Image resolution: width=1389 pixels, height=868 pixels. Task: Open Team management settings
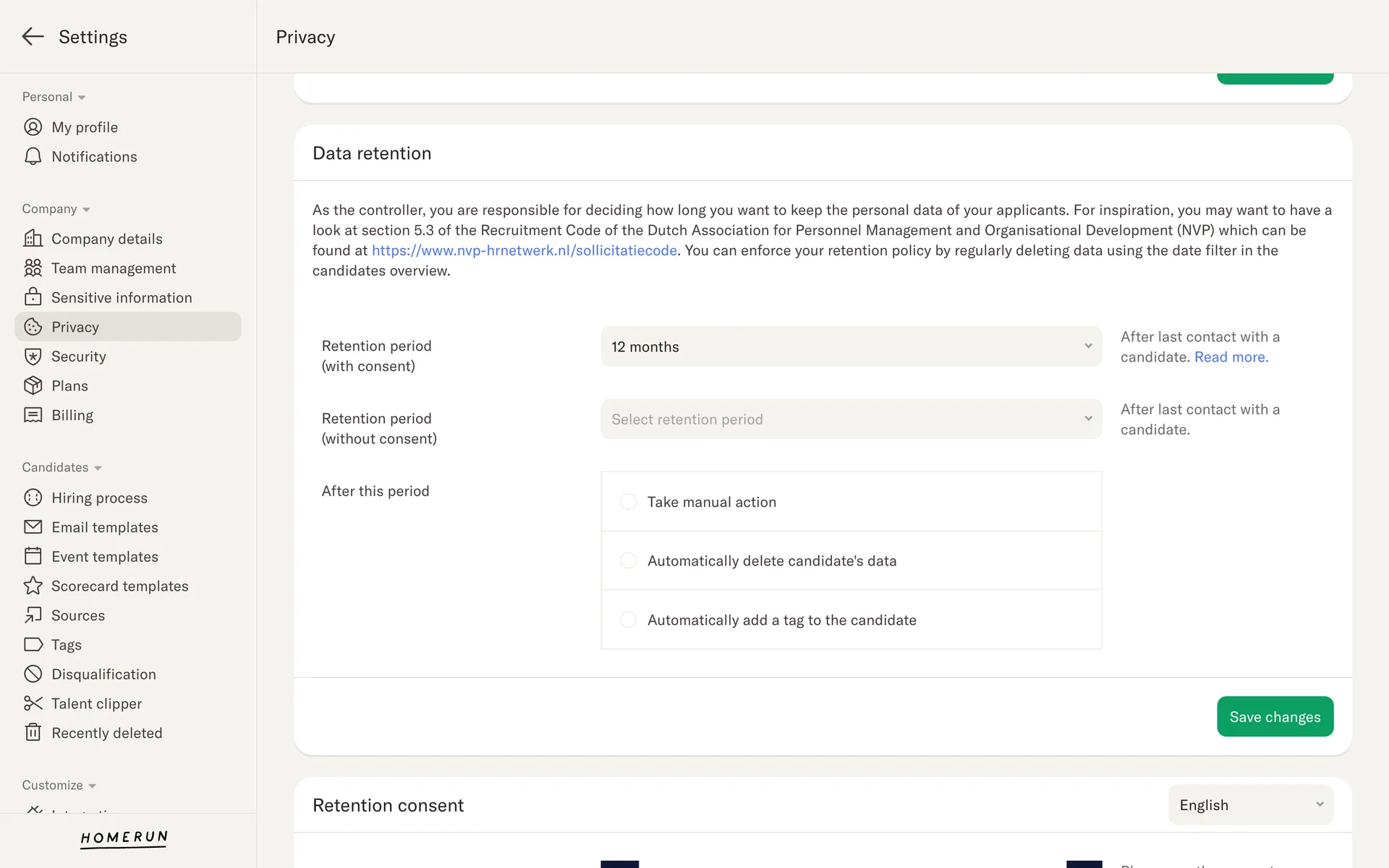[x=114, y=268]
